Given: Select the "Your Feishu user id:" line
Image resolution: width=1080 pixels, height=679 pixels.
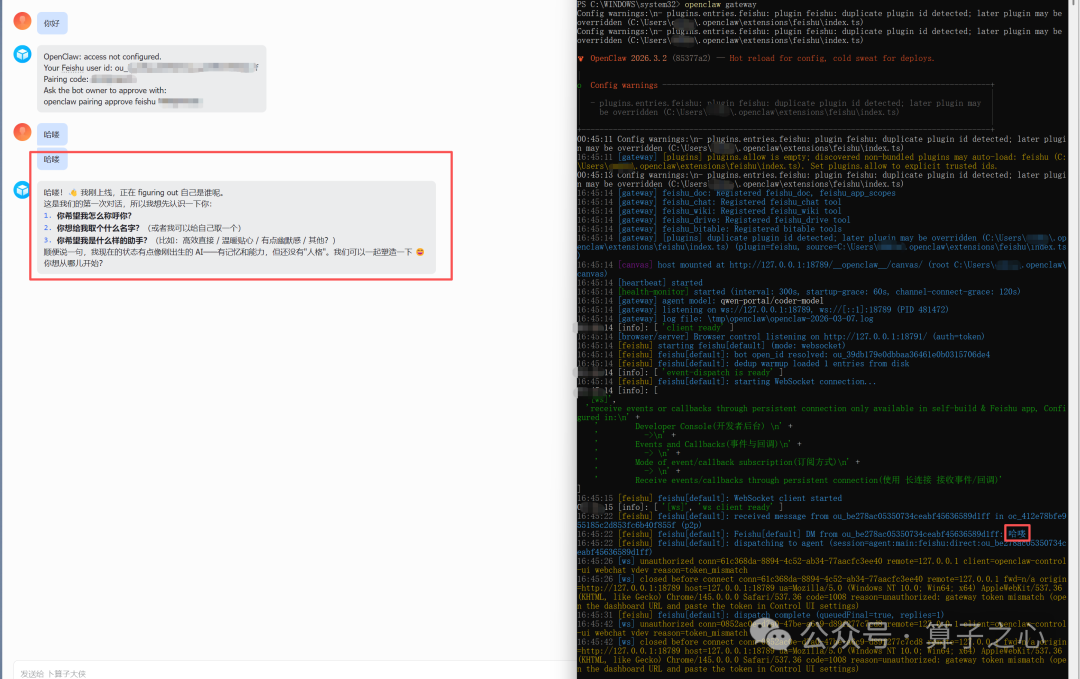Looking at the screenshot, I should [151, 68].
